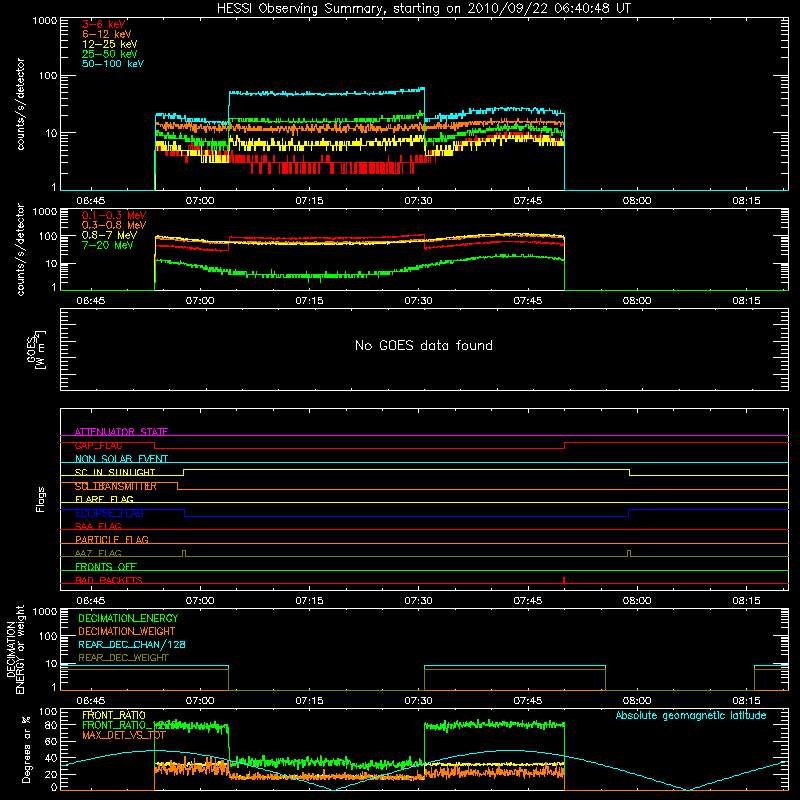The image size is (800, 800).
Task: Click 08:15 tick under the keV panel
Action: click(x=746, y=201)
